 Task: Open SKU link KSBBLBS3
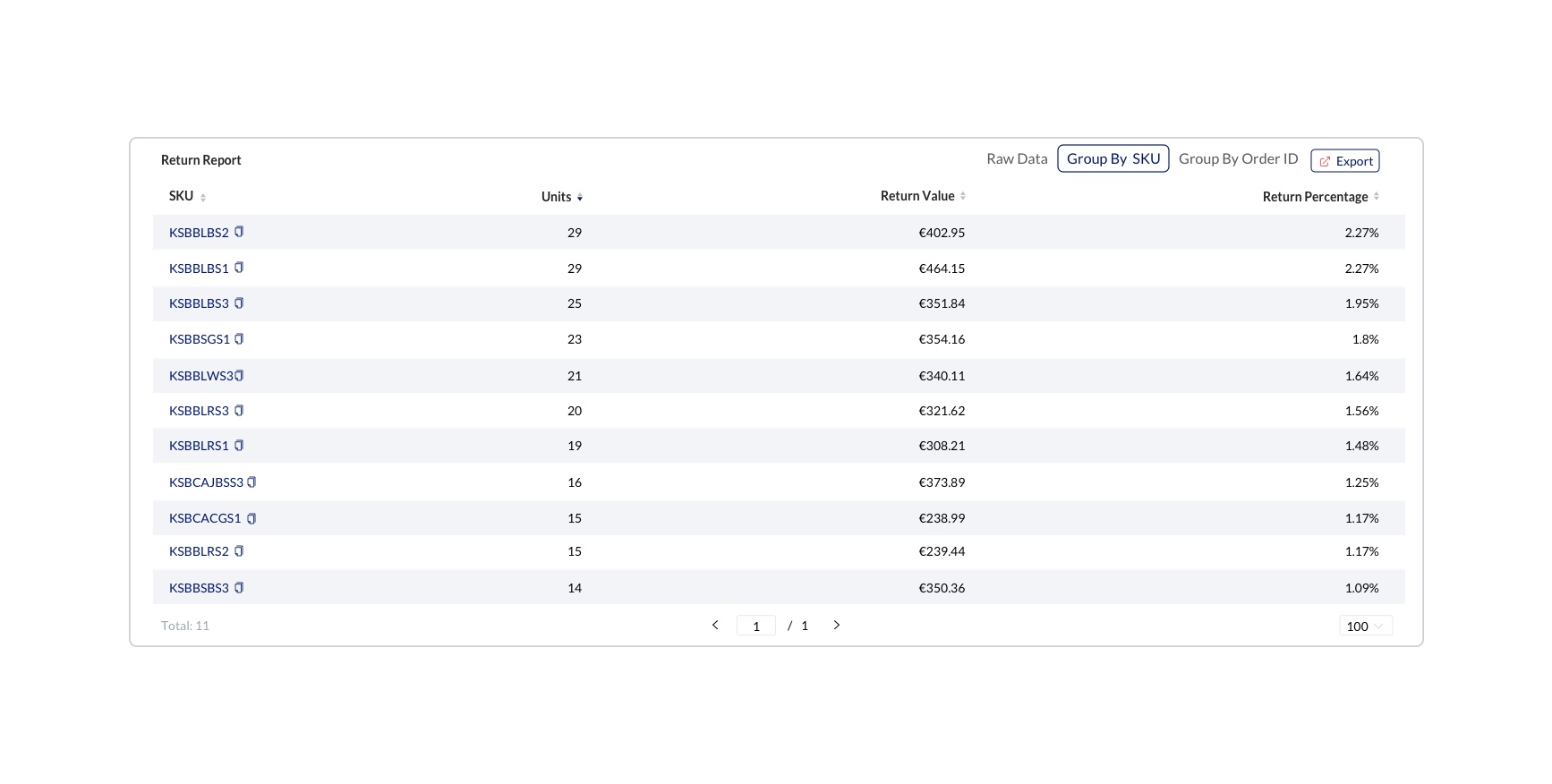coord(199,303)
